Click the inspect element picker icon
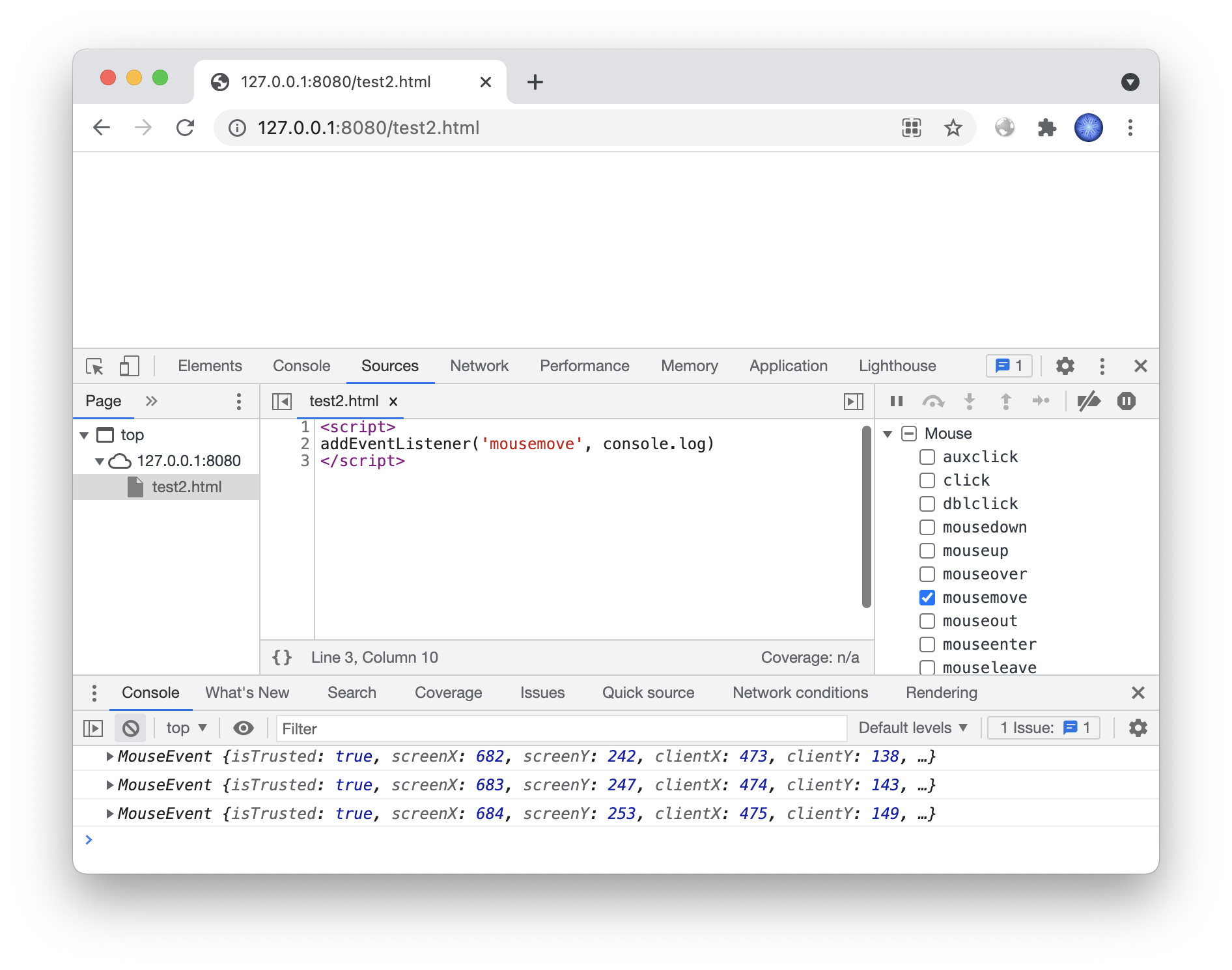The width and height of the screenshot is (1232, 970). (94, 367)
